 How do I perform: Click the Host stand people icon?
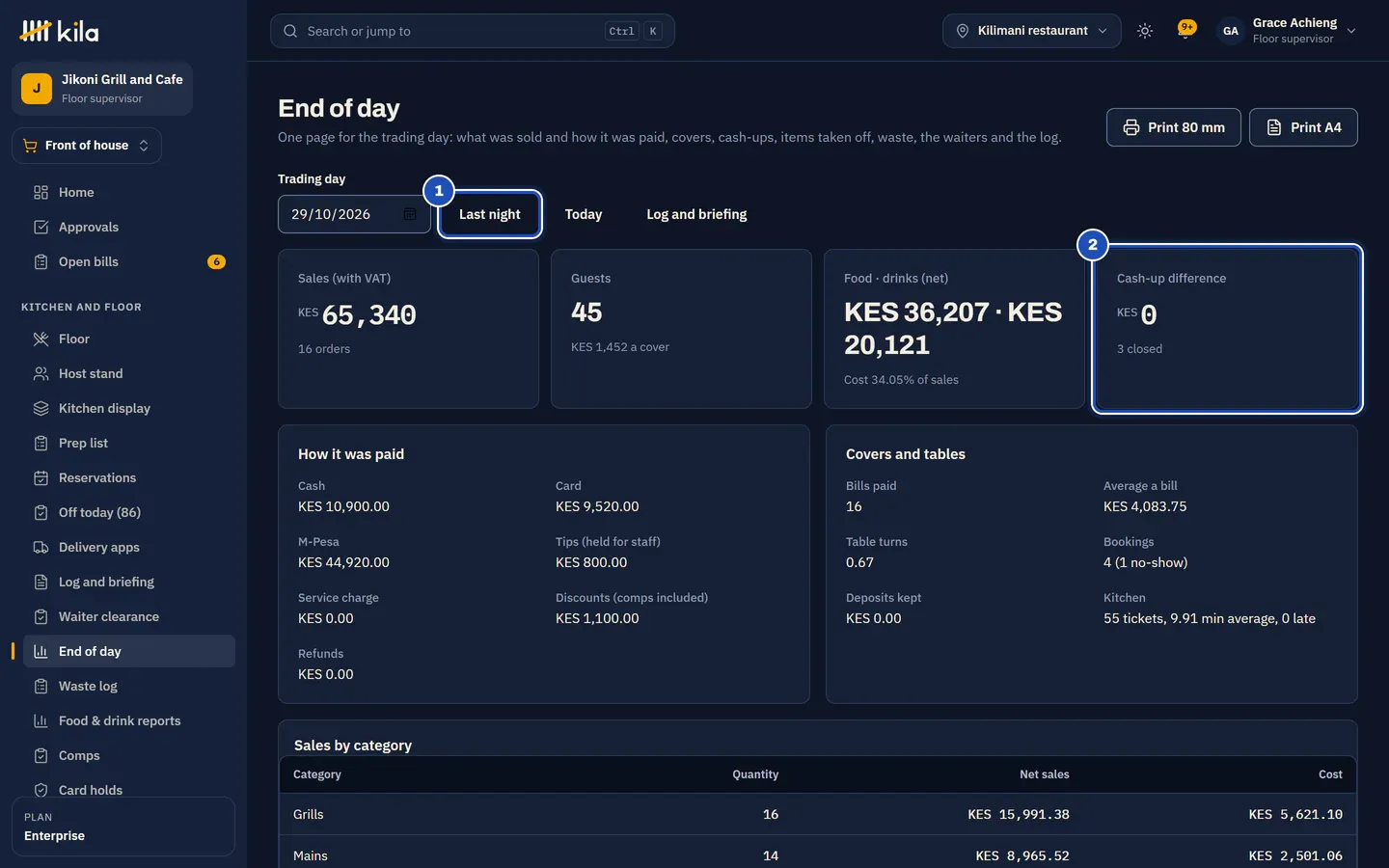[x=41, y=374]
